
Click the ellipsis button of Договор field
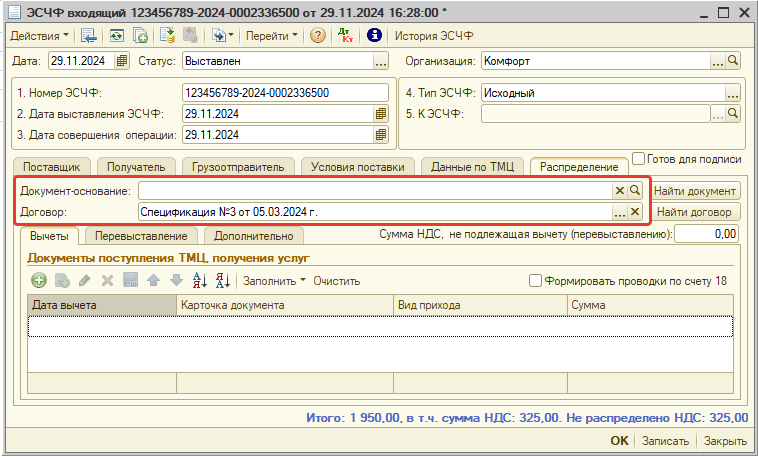(x=620, y=212)
